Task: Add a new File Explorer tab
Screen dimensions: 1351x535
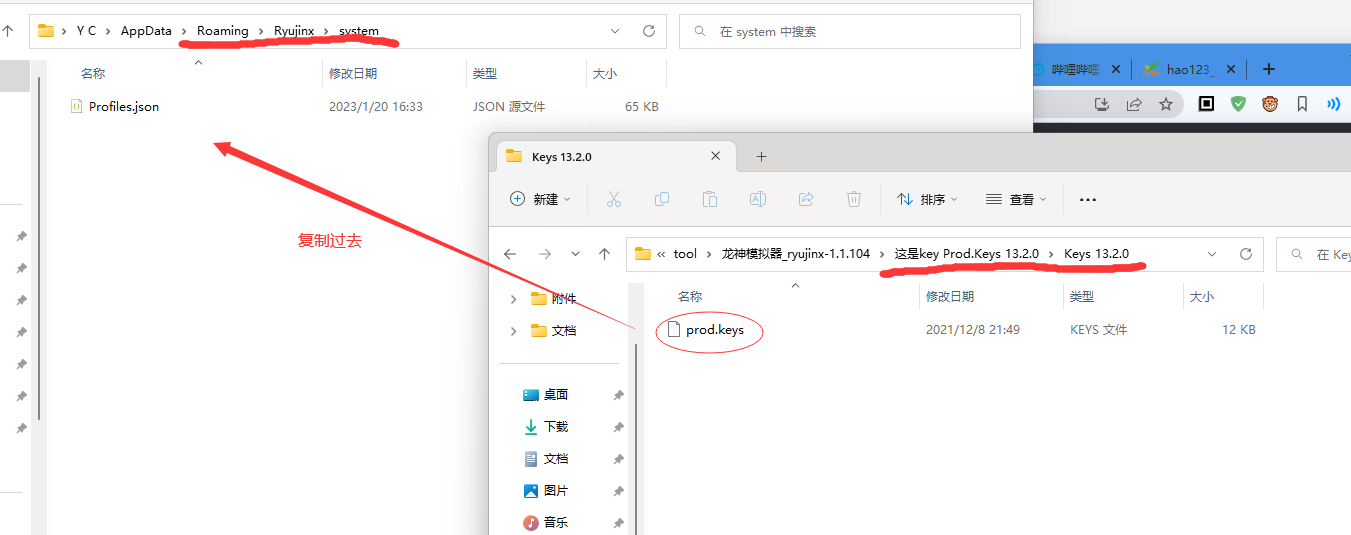Action: click(761, 156)
